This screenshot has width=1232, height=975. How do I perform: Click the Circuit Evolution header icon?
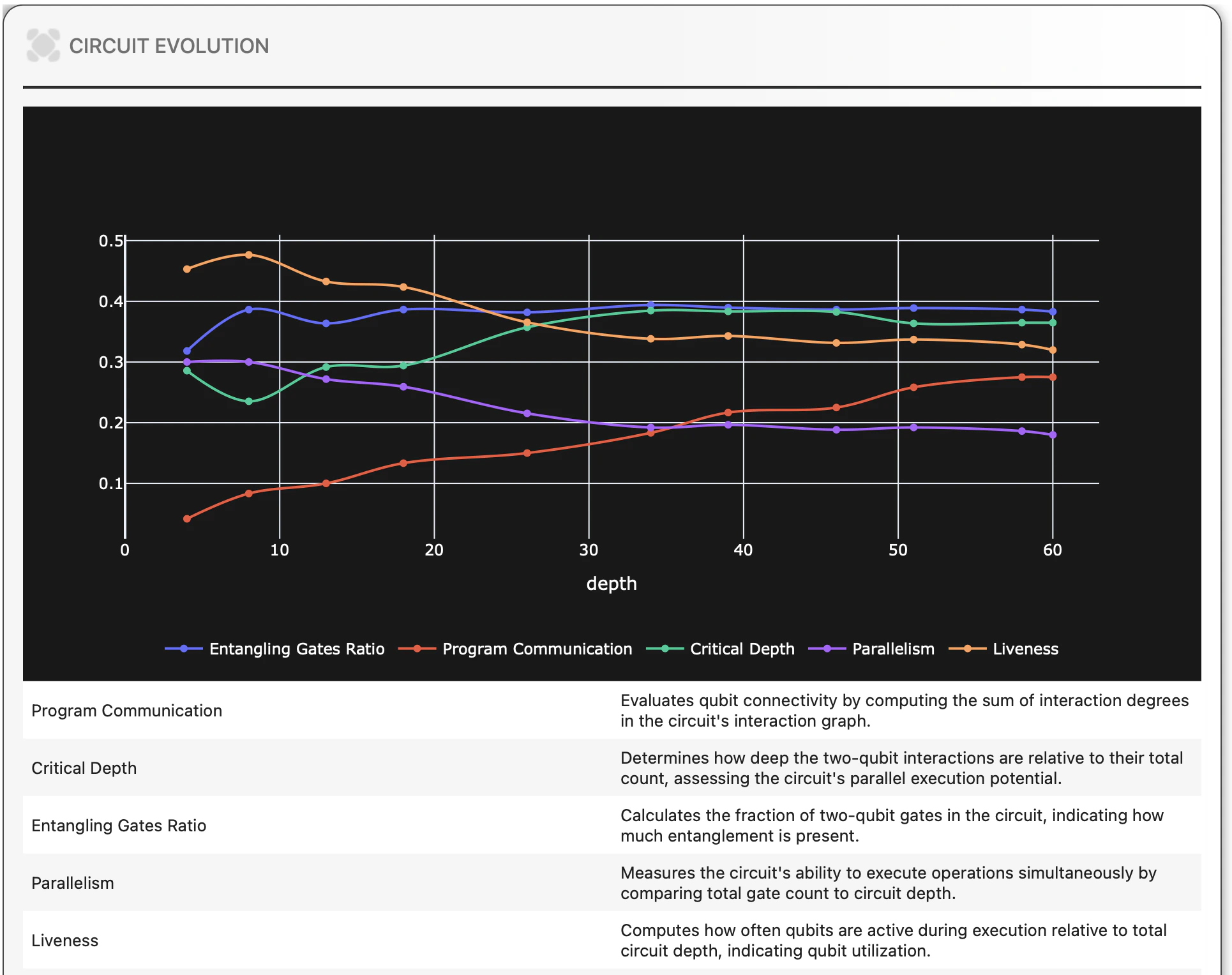43,45
